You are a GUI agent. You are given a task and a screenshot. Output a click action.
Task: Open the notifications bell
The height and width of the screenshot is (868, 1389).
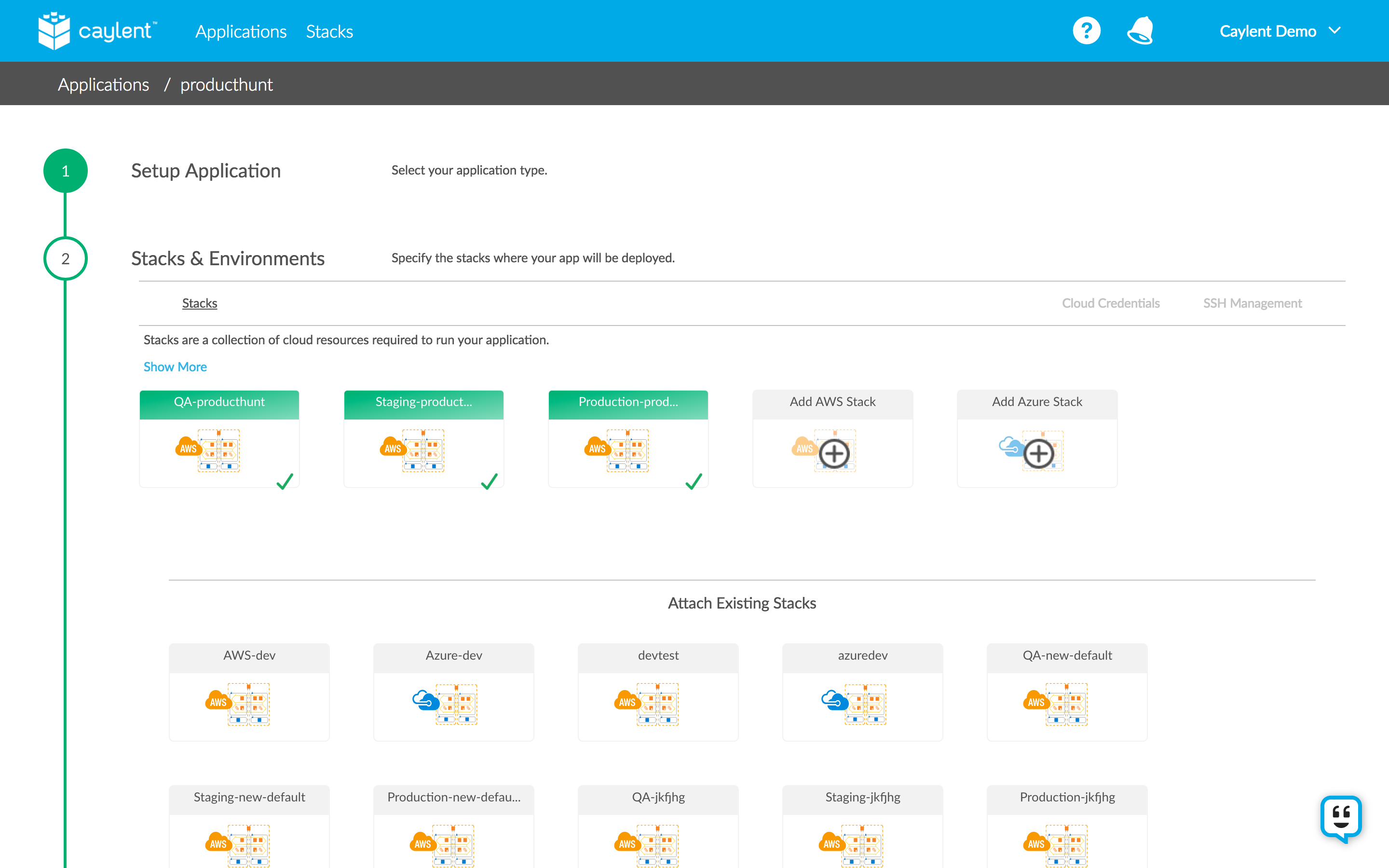coord(1140,31)
